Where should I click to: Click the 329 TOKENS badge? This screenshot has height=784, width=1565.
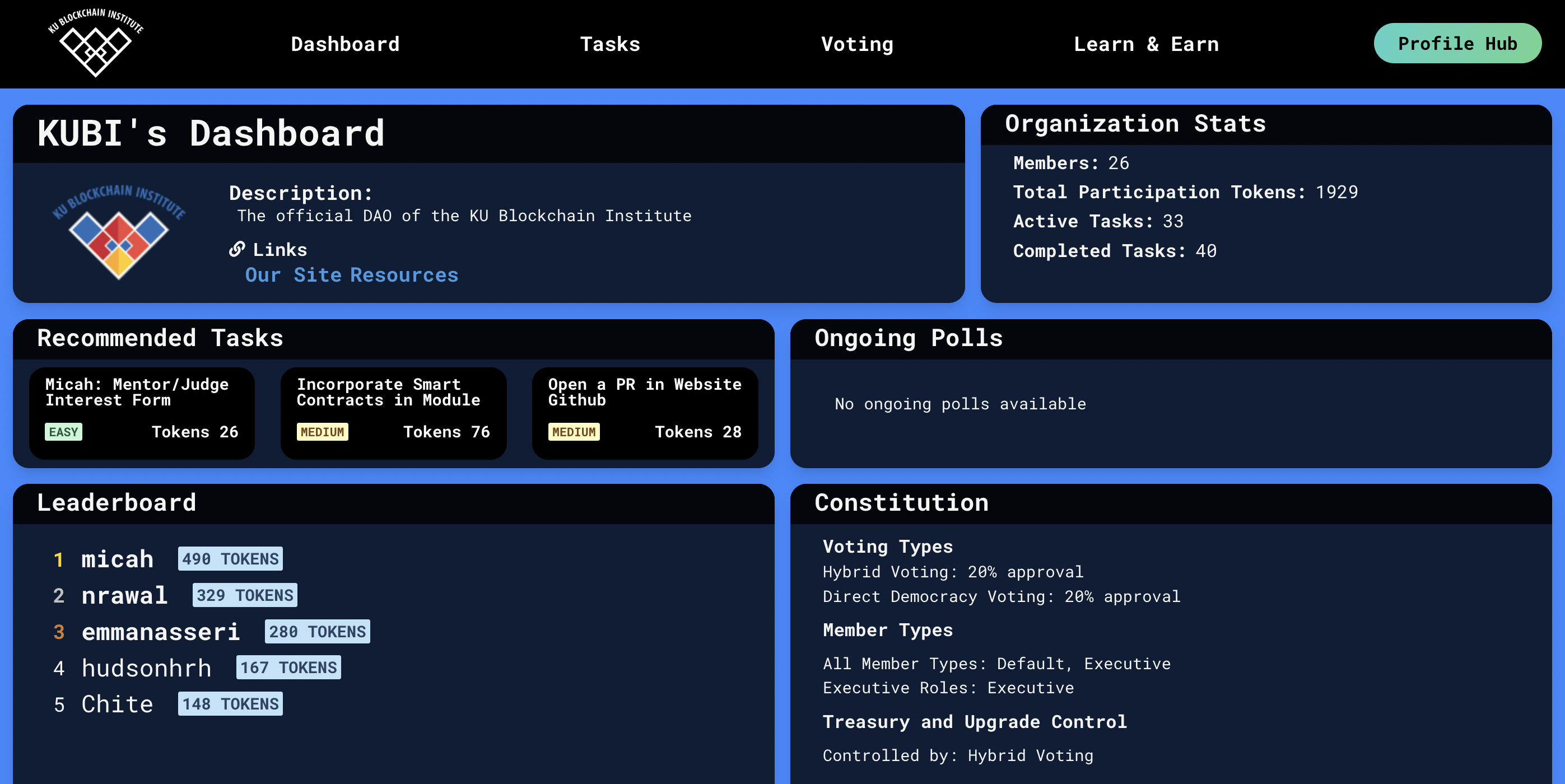[245, 595]
